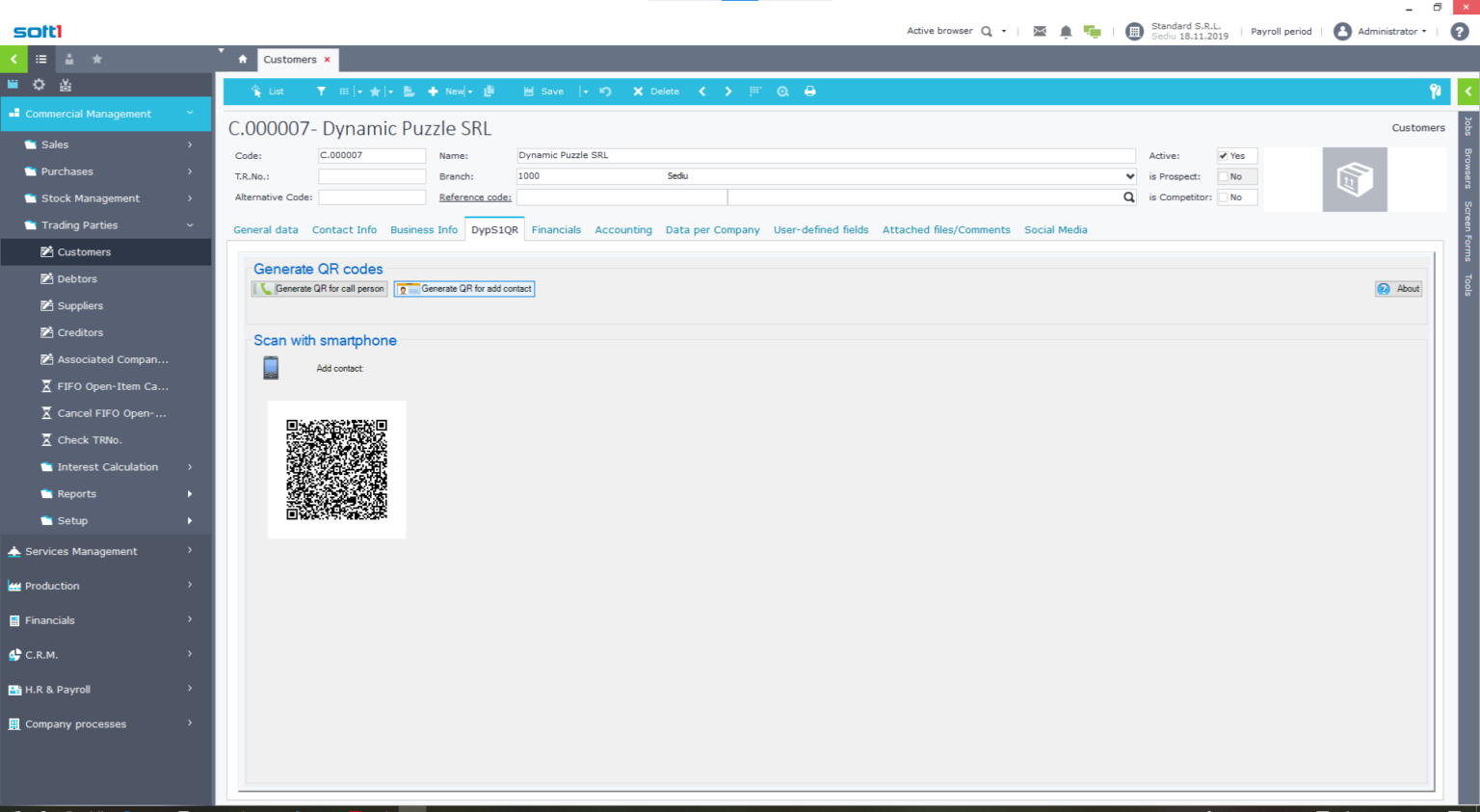This screenshot has height=812, width=1480.
Task: Switch to the Financials tab
Action: coord(556,230)
